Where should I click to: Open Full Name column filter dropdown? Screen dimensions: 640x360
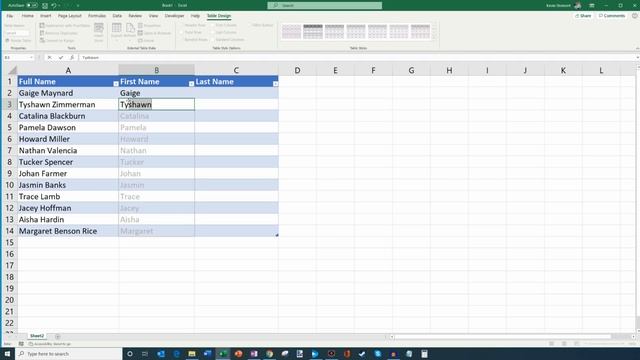tap(116, 84)
